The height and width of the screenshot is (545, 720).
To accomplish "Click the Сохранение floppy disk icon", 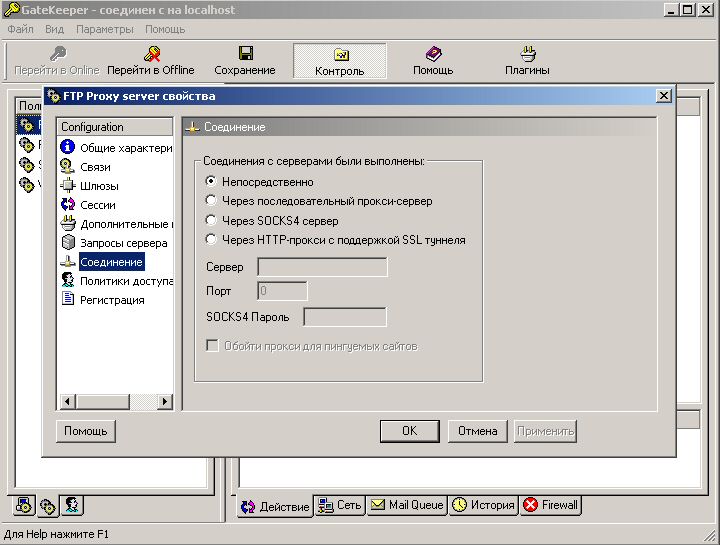I will (x=246, y=53).
